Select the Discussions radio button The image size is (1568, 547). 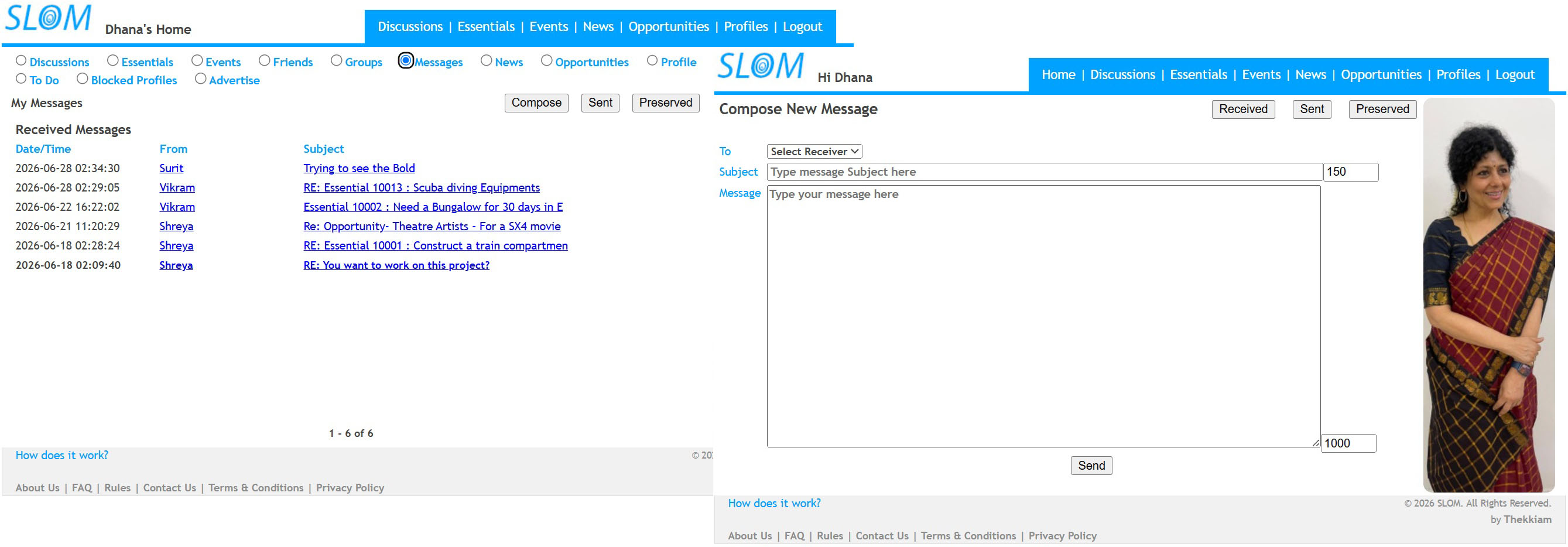pyautogui.click(x=21, y=61)
